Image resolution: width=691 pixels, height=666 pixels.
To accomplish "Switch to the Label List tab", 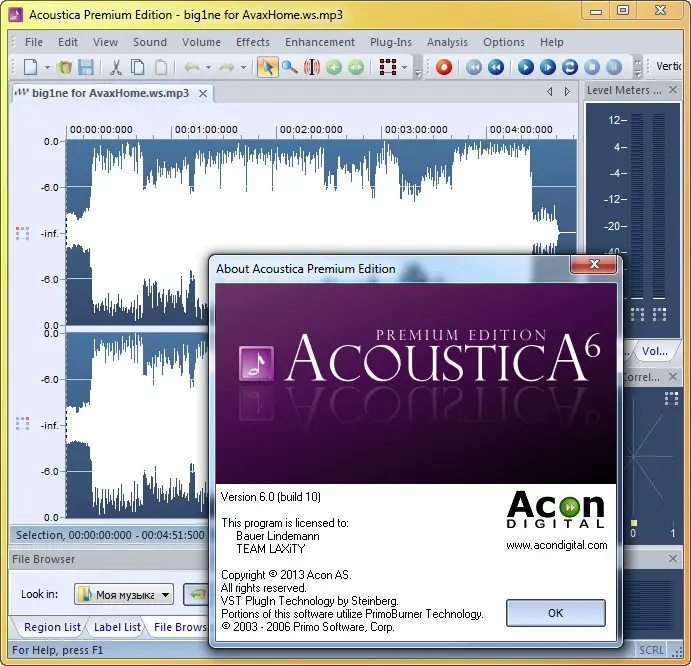I will [x=117, y=627].
